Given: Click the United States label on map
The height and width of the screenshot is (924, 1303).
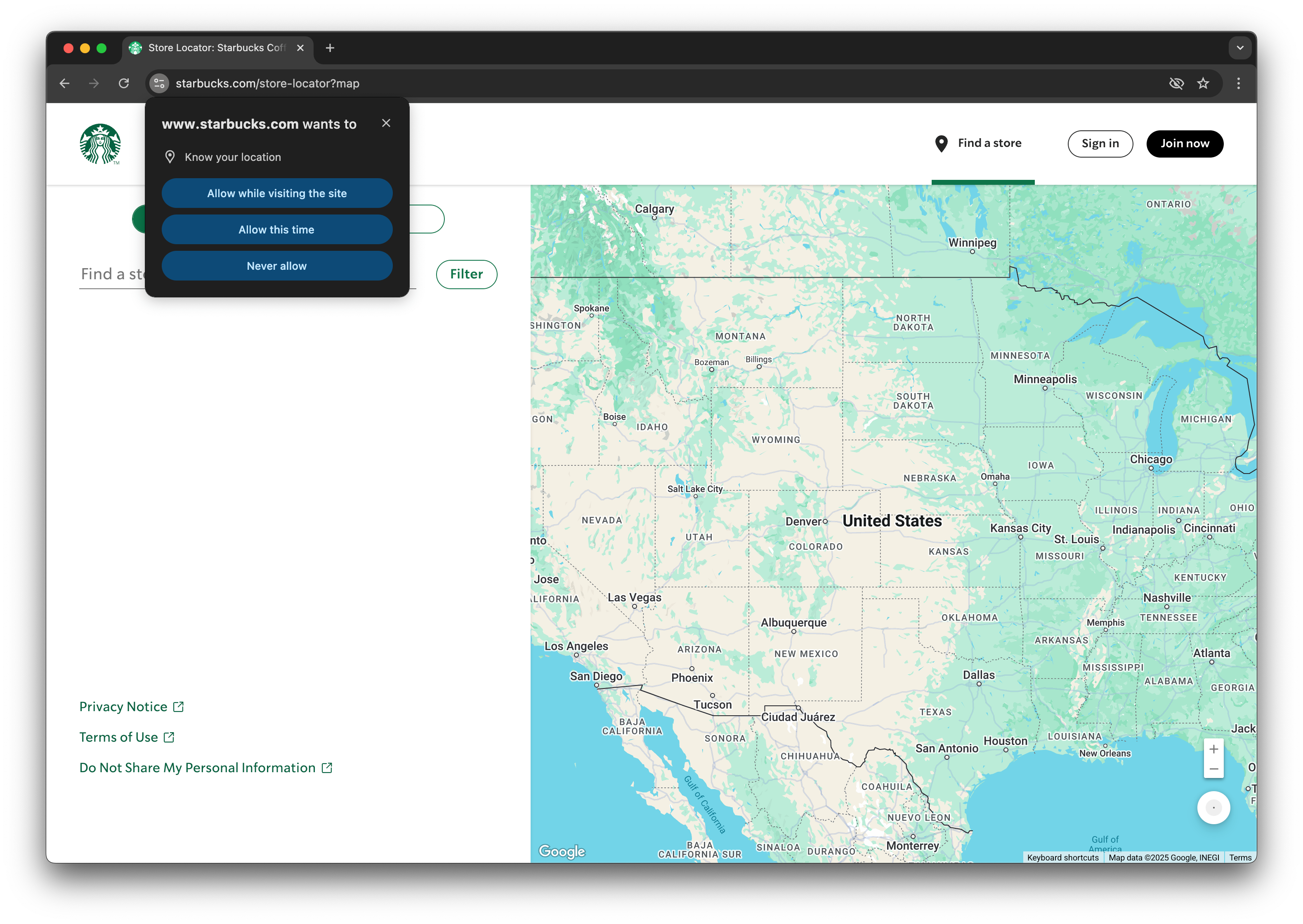Looking at the screenshot, I should click(x=892, y=521).
